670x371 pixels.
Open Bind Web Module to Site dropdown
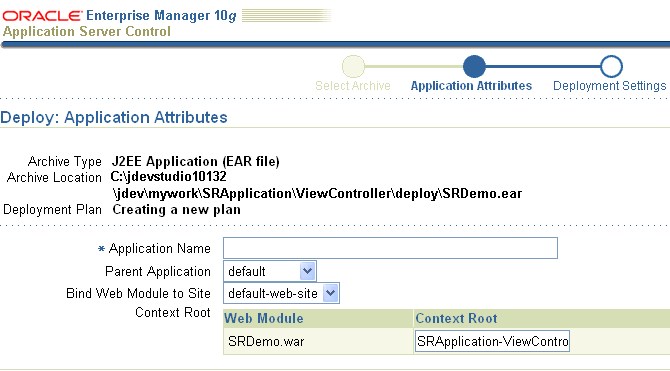coord(281,293)
